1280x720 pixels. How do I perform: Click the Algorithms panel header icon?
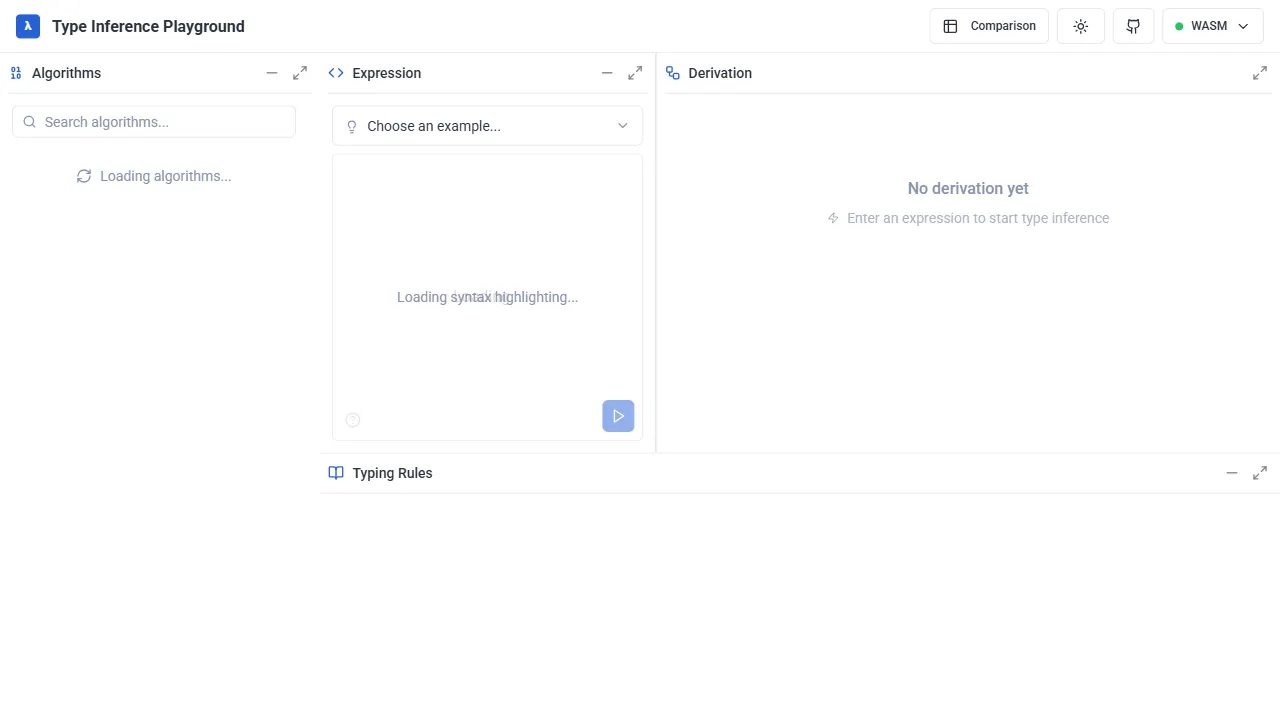16,73
